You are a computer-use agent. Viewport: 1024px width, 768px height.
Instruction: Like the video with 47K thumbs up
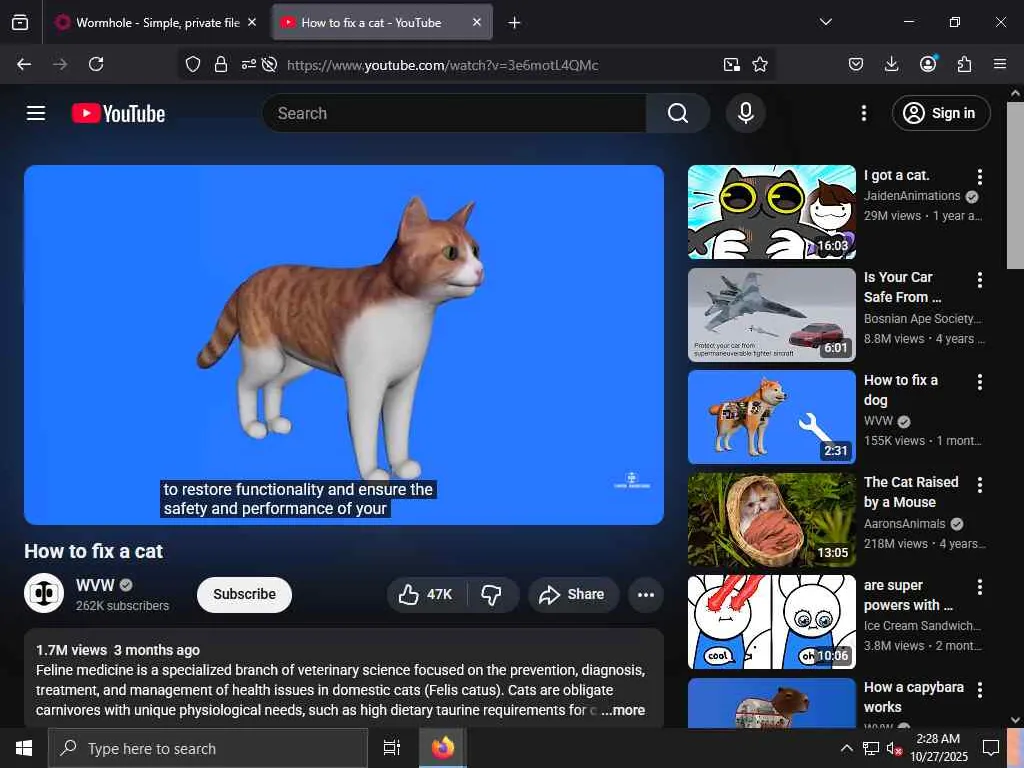[426, 594]
